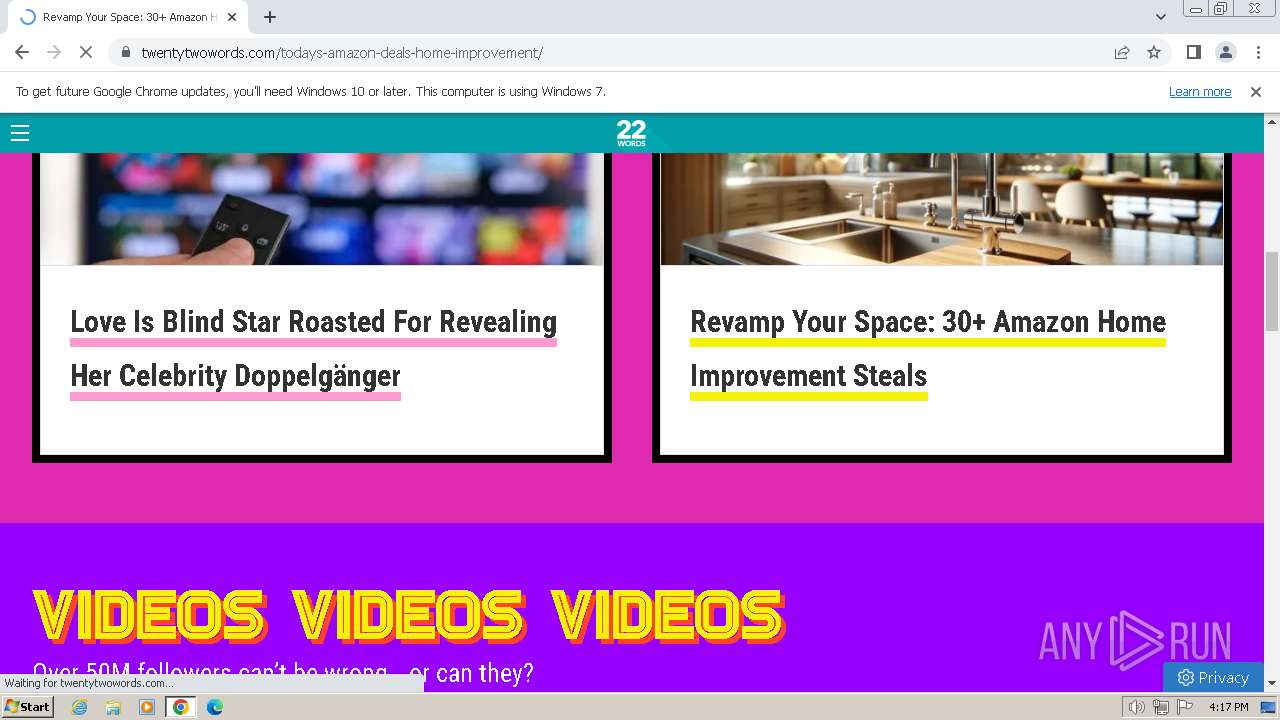Open the Learn more link
Screen dimensions: 1280x720
pos(1200,92)
